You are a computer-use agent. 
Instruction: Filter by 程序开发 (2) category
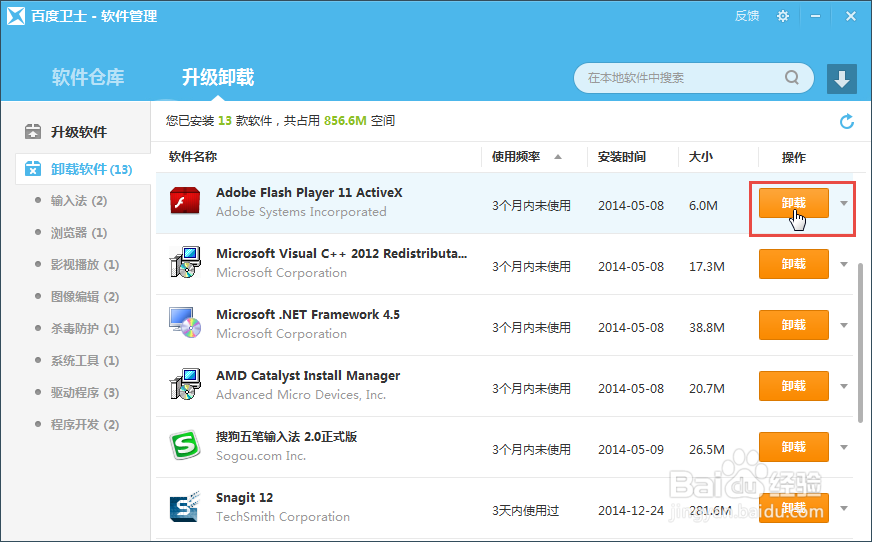[x=85, y=425]
